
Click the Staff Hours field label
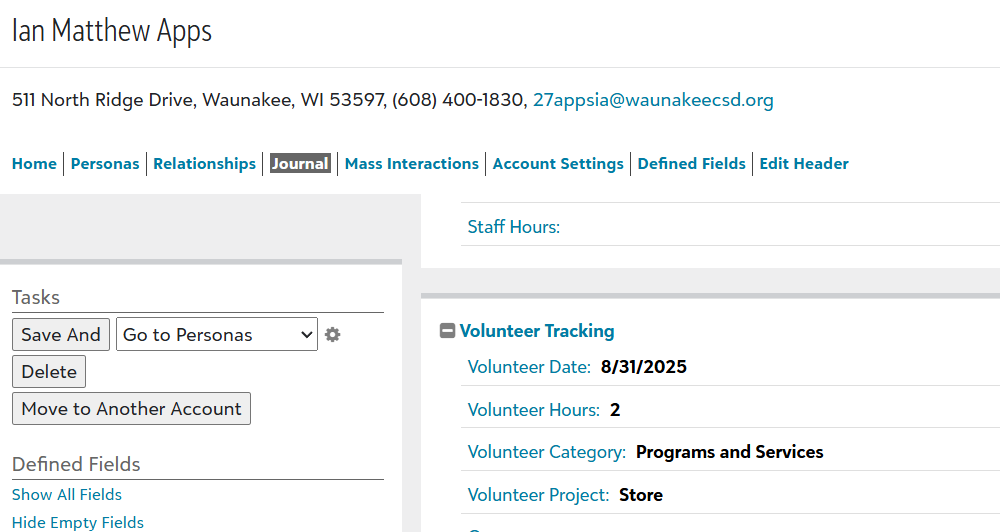[514, 227]
